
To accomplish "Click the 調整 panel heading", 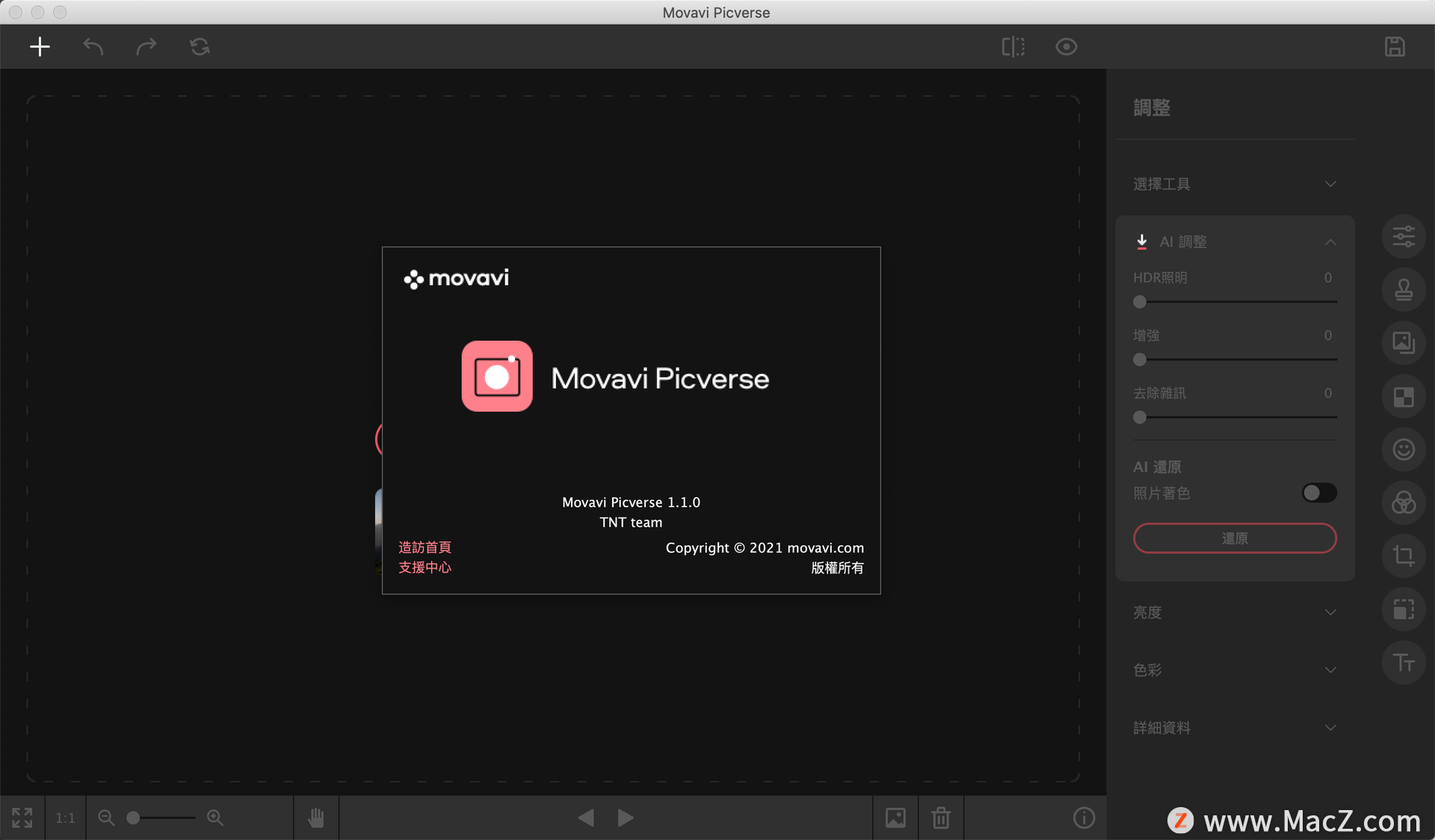I will [1152, 108].
